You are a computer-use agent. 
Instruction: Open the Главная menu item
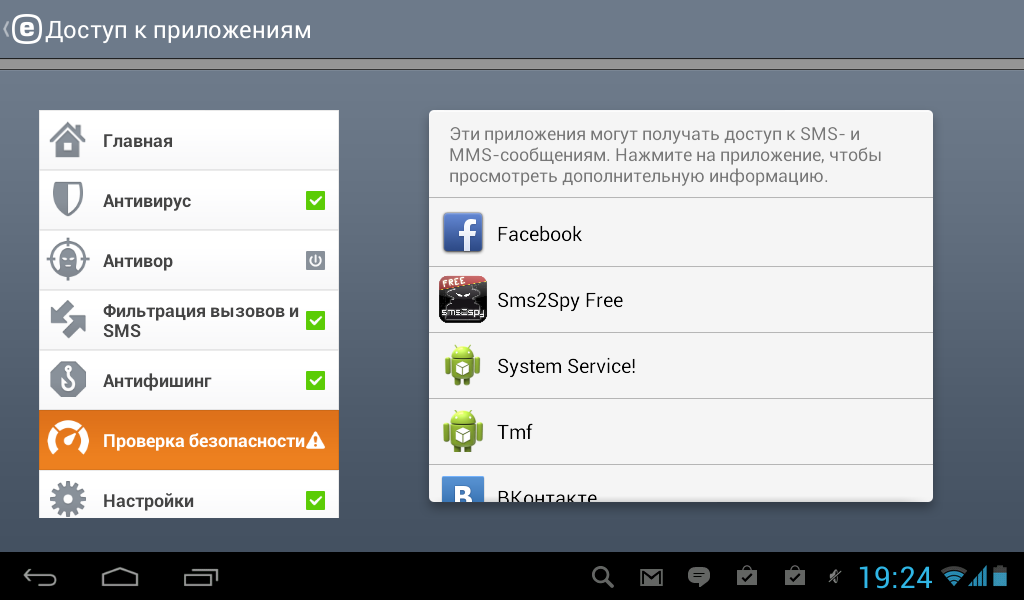pos(189,140)
